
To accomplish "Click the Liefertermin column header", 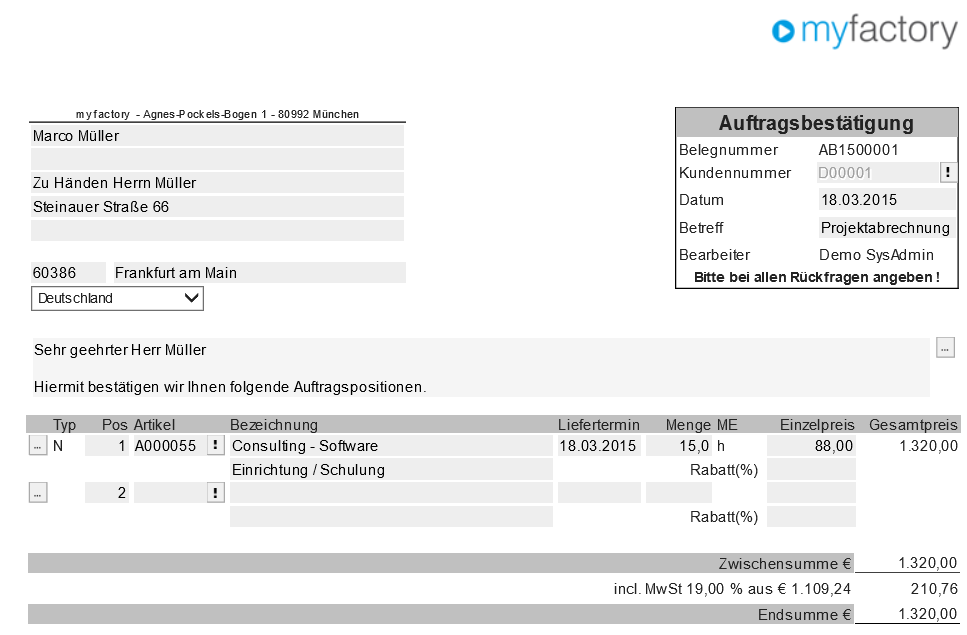I will [599, 425].
